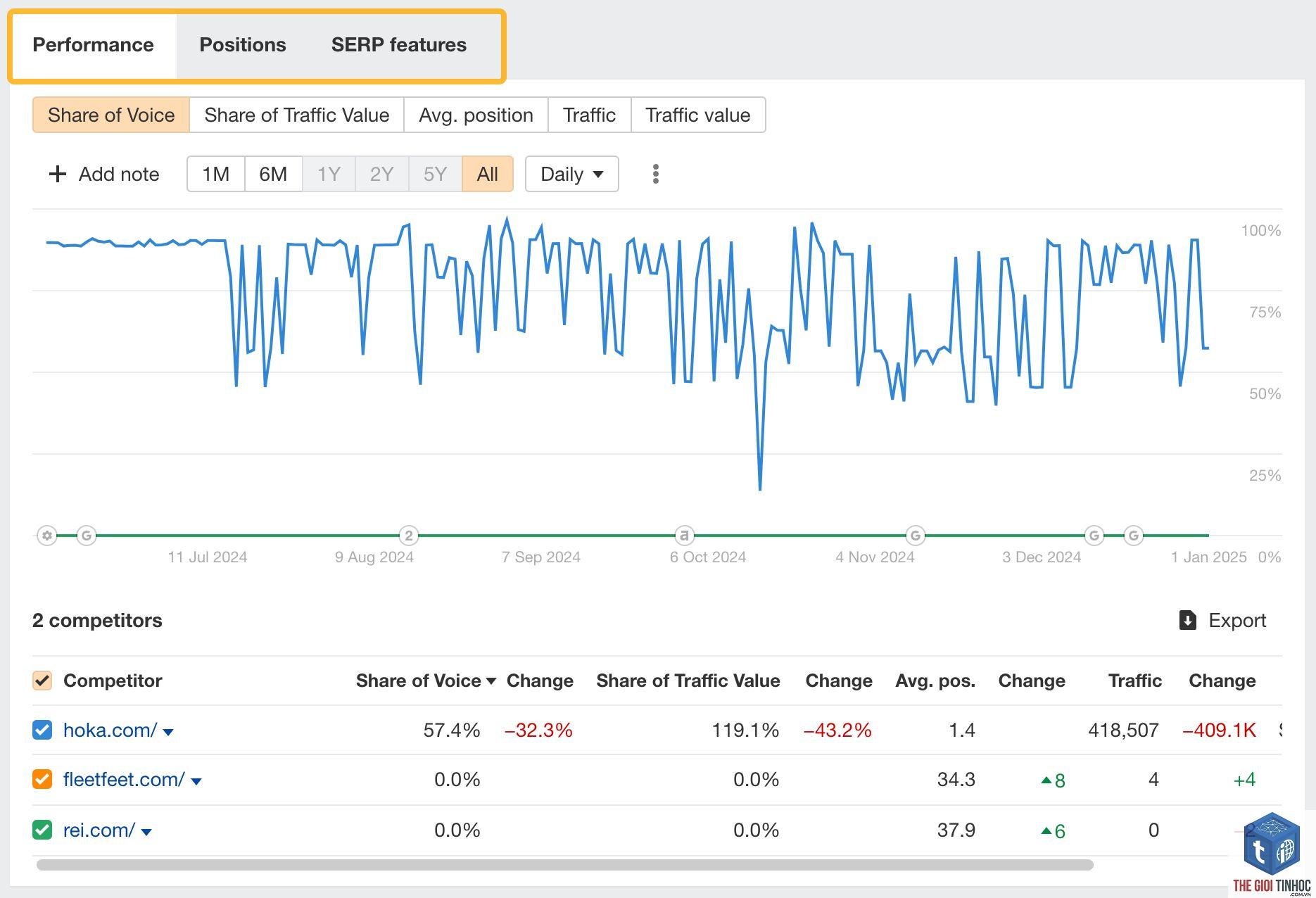Expand the hoka.com dropdown arrow
Image resolution: width=1316 pixels, height=898 pixels.
tap(168, 732)
